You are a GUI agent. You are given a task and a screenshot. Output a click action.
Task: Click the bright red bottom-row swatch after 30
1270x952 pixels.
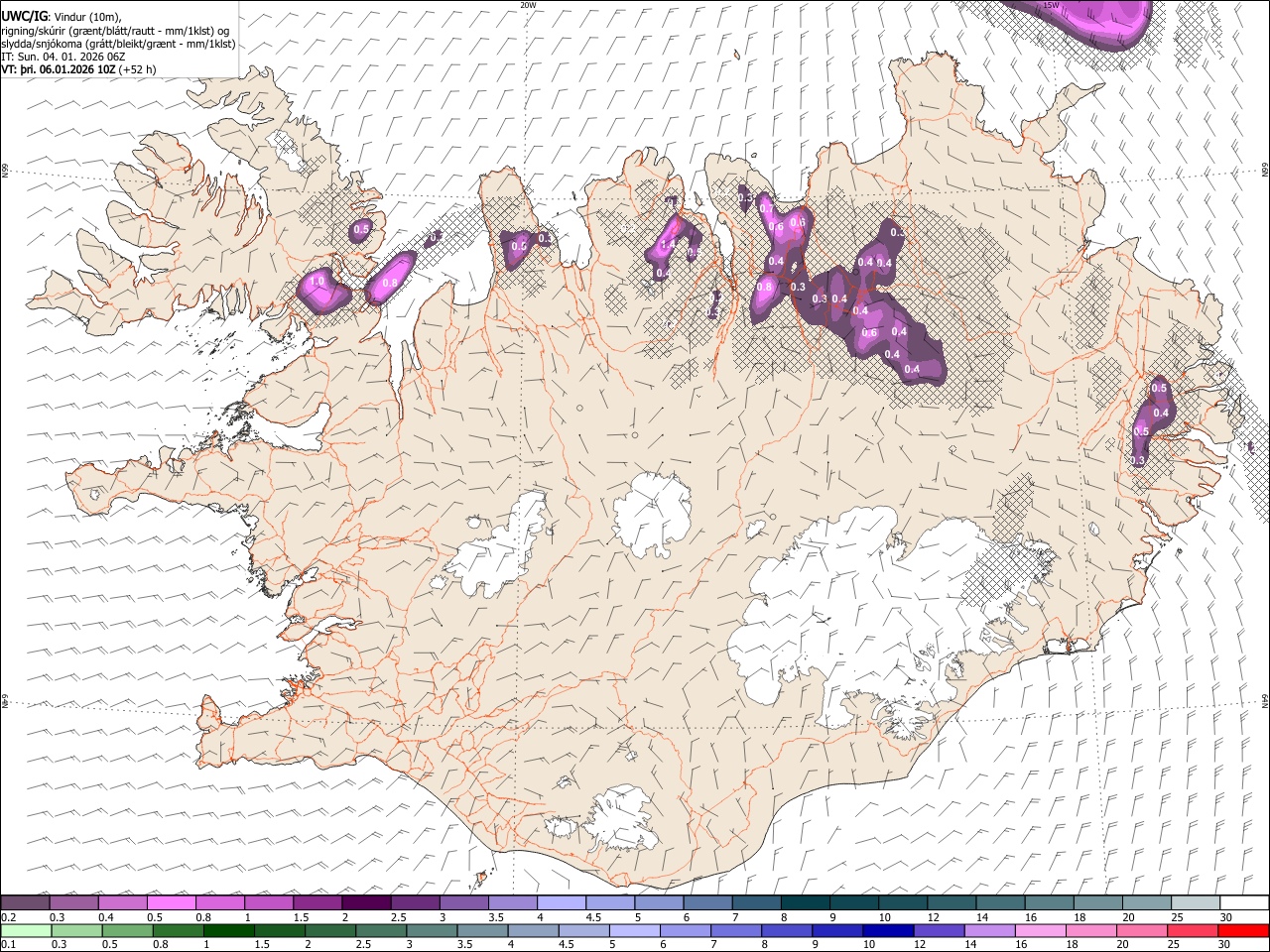tap(1243, 931)
